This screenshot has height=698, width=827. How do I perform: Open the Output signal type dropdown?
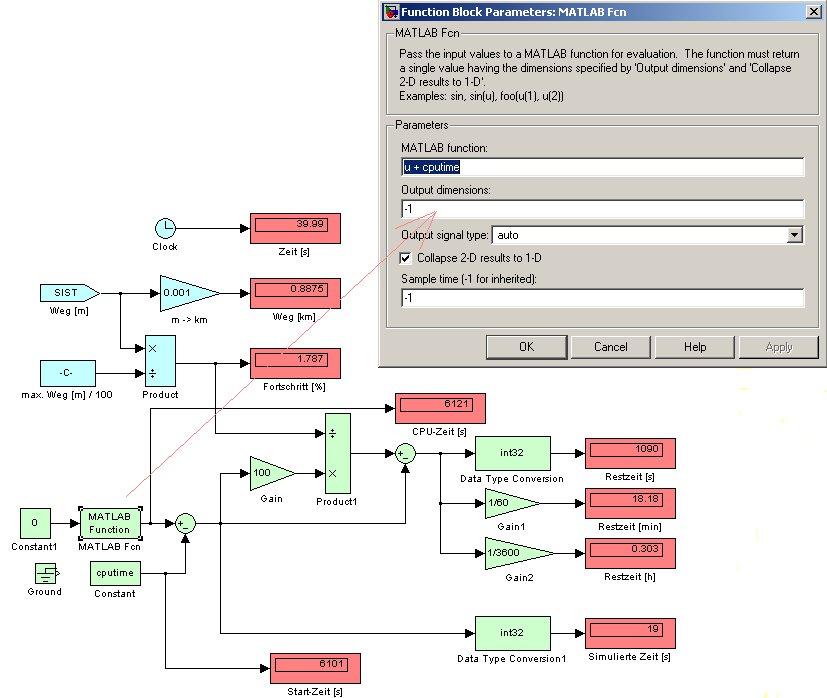[x=794, y=235]
